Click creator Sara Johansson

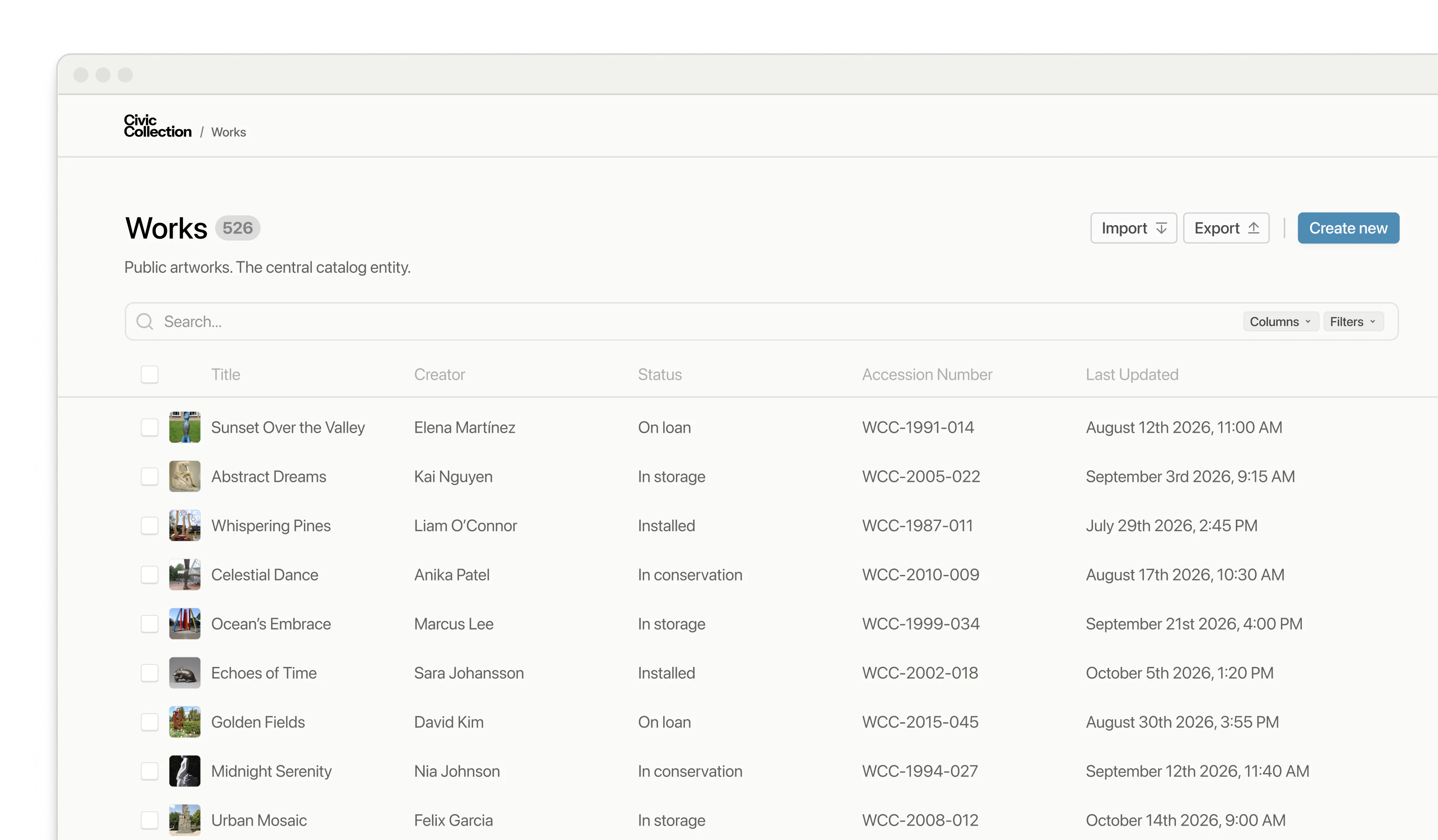(x=468, y=673)
